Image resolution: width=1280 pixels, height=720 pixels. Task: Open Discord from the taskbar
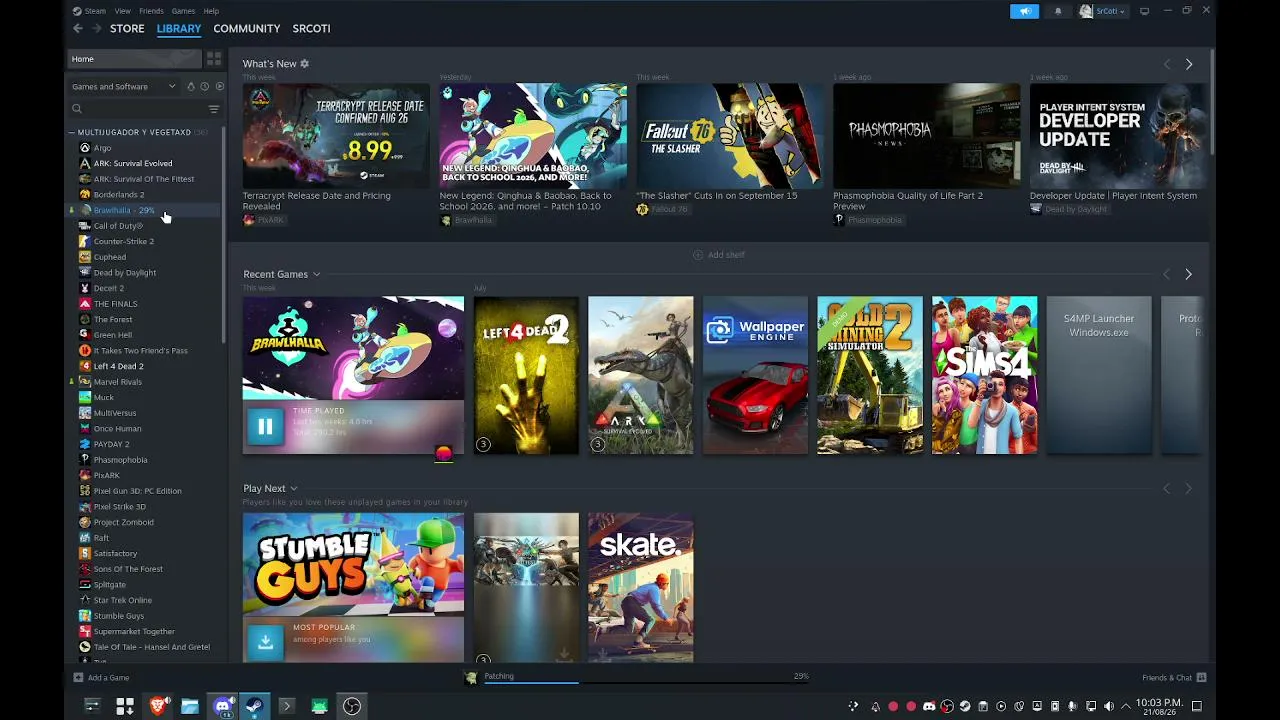point(222,706)
